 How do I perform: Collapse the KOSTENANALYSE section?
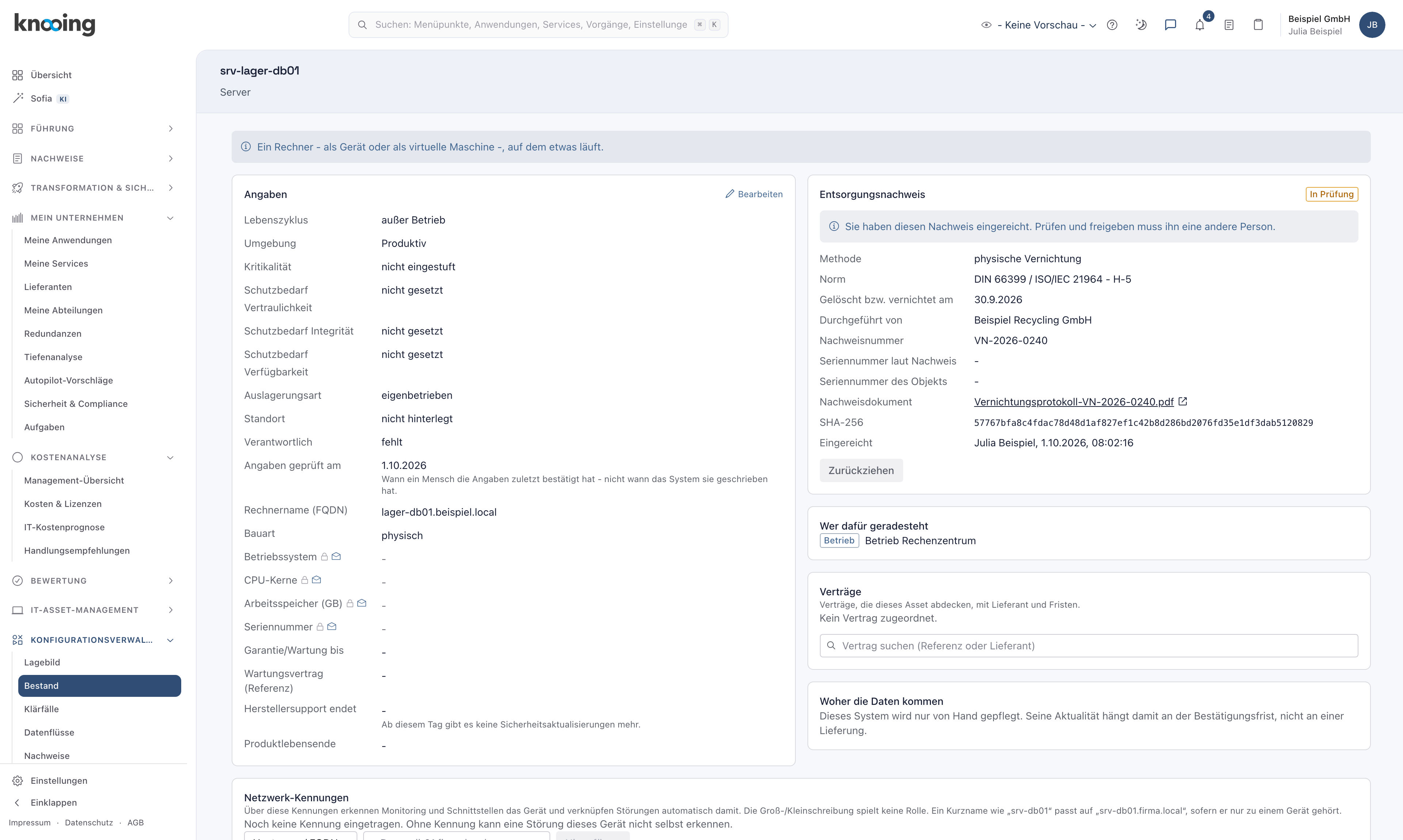(93, 457)
